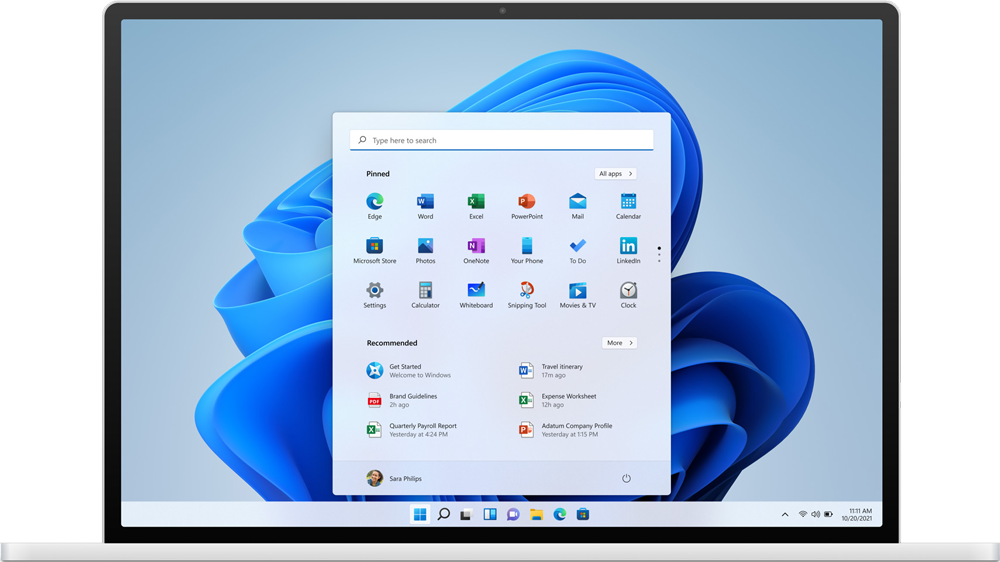Open the pinned Settings app
This screenshot has width=1000, height=562.
pos(374,295)
